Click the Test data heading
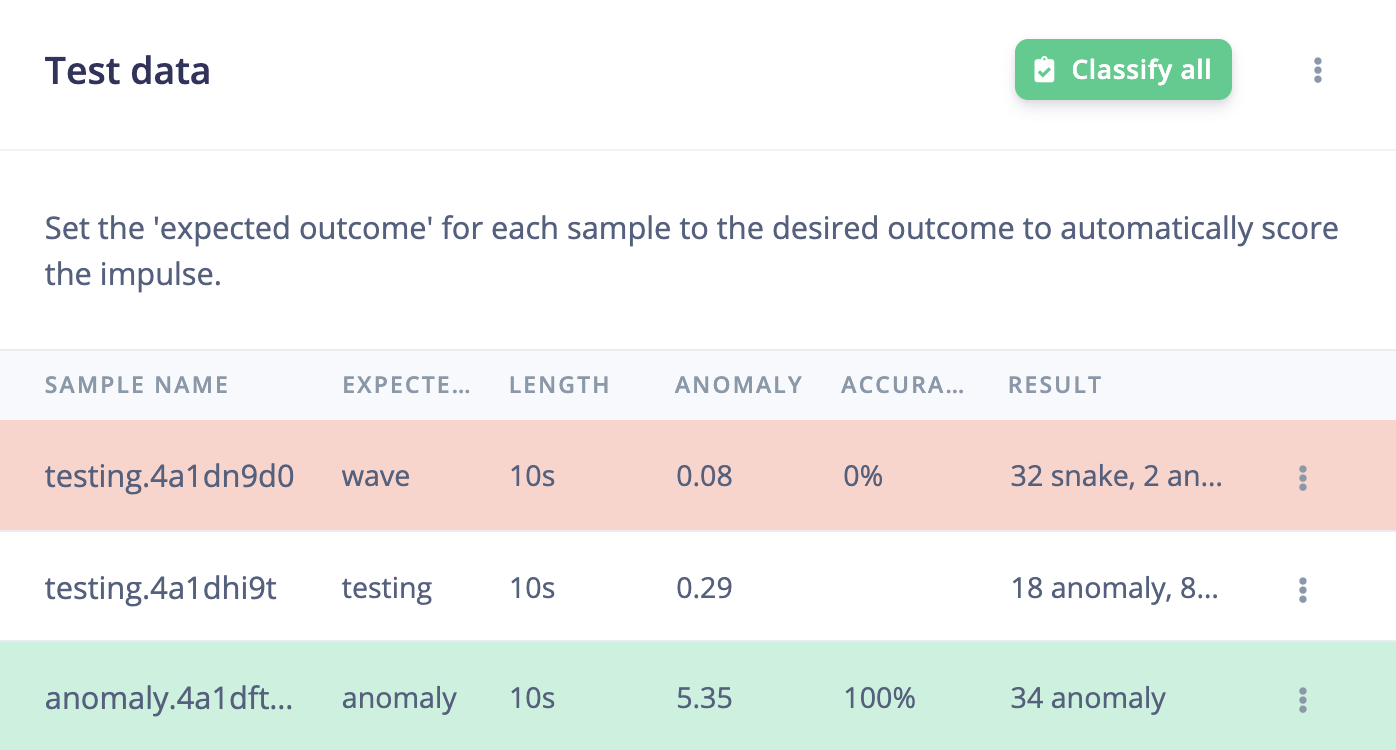This screenshot has width=1396, height=750. click(128, 72)
